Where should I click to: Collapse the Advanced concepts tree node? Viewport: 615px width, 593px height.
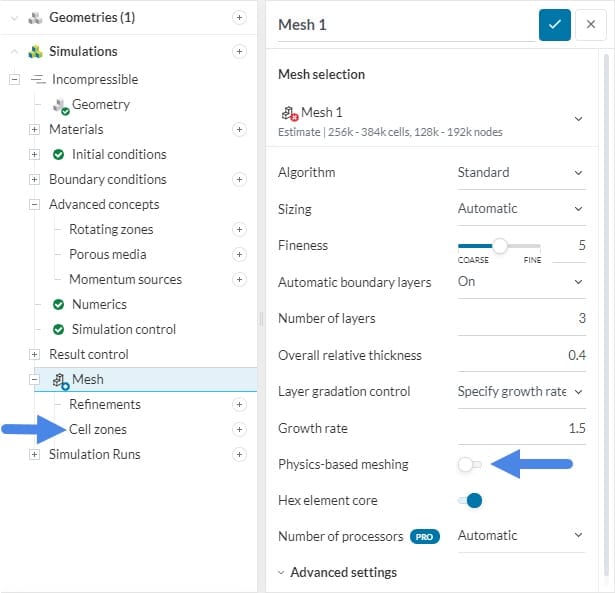click(34, 204)
